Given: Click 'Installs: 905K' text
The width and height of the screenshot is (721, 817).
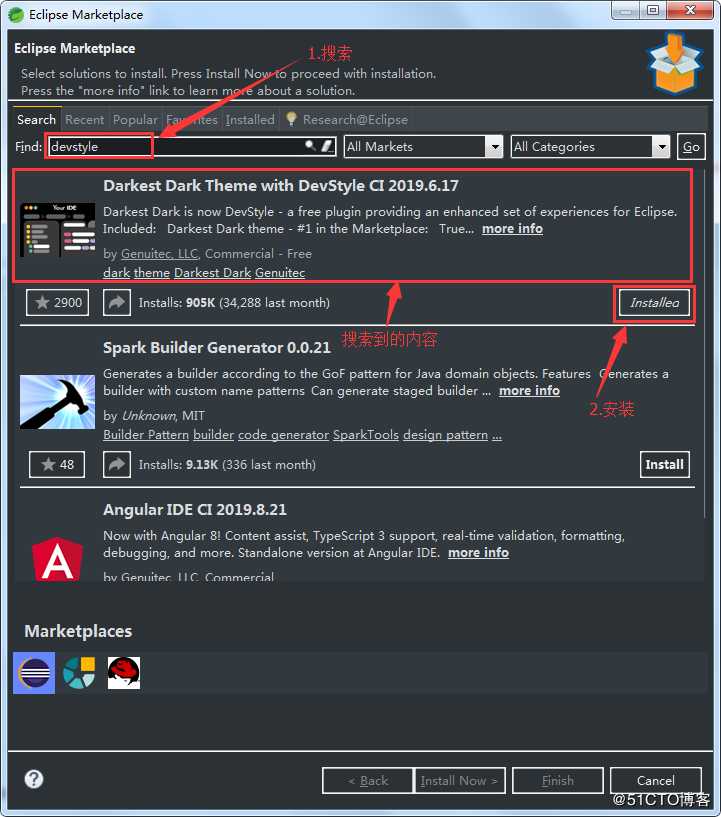Looking at the screenshot, I should pos(177,303).
